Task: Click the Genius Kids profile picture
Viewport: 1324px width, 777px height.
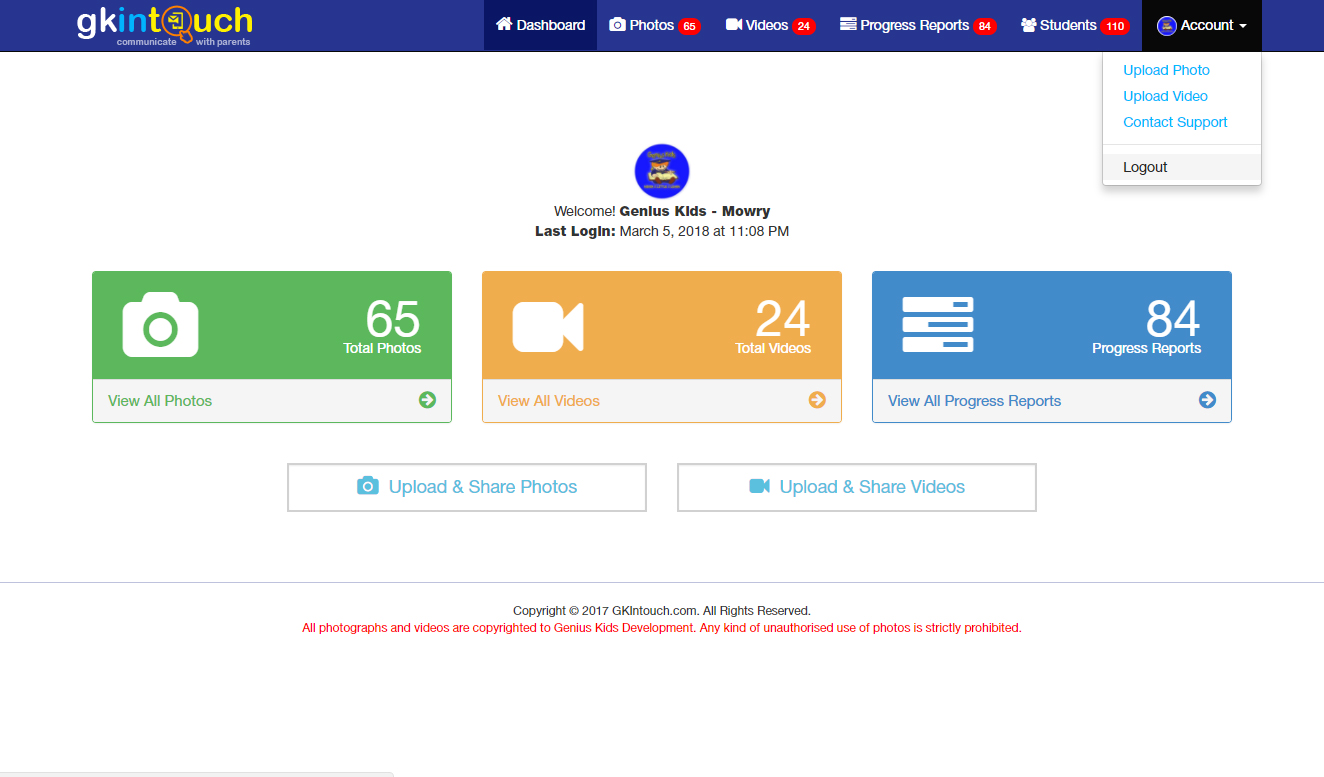Action: click(662, 171)
